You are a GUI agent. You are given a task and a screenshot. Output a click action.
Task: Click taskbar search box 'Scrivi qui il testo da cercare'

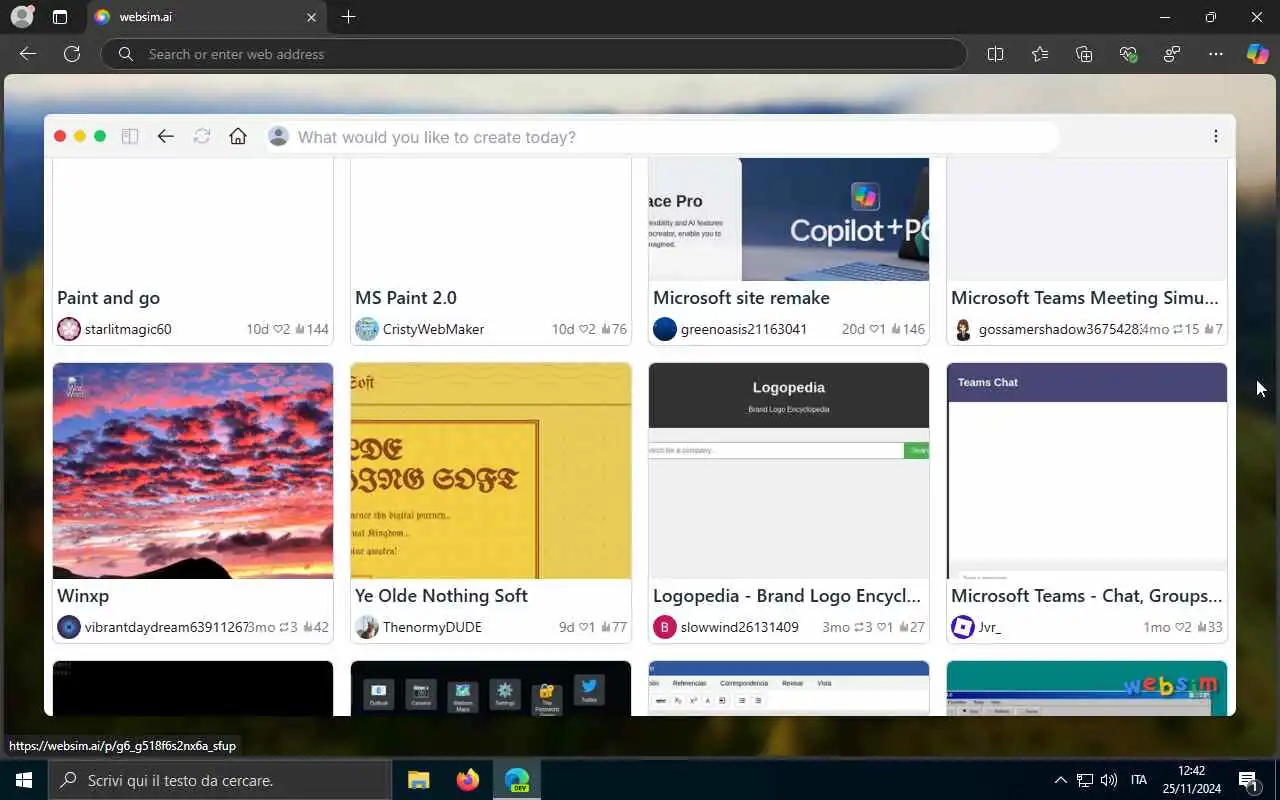pos(219,780)
